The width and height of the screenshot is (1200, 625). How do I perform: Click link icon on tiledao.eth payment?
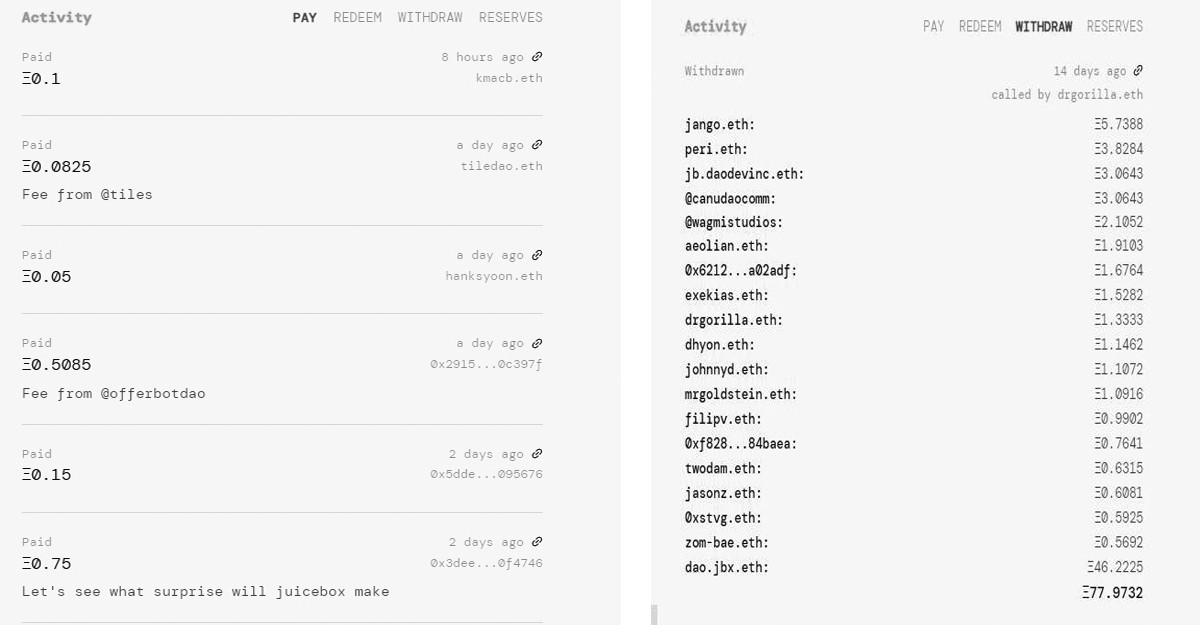(x=537, y=145)
